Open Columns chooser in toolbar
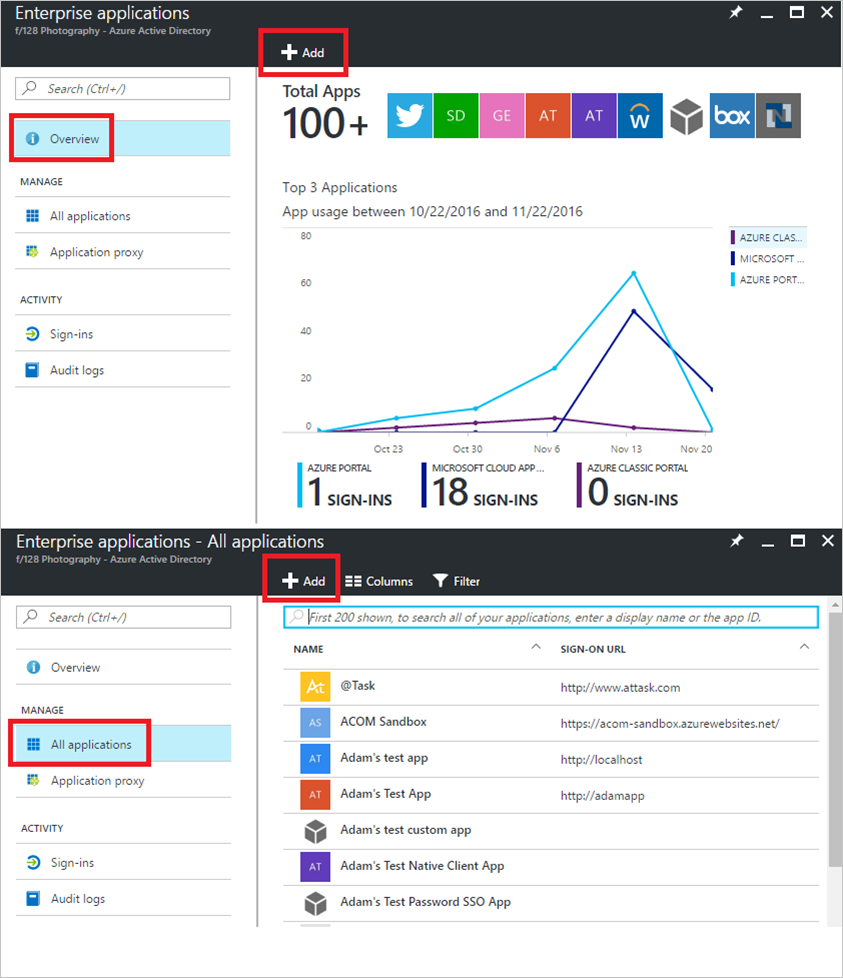 [x=378, y=581]
